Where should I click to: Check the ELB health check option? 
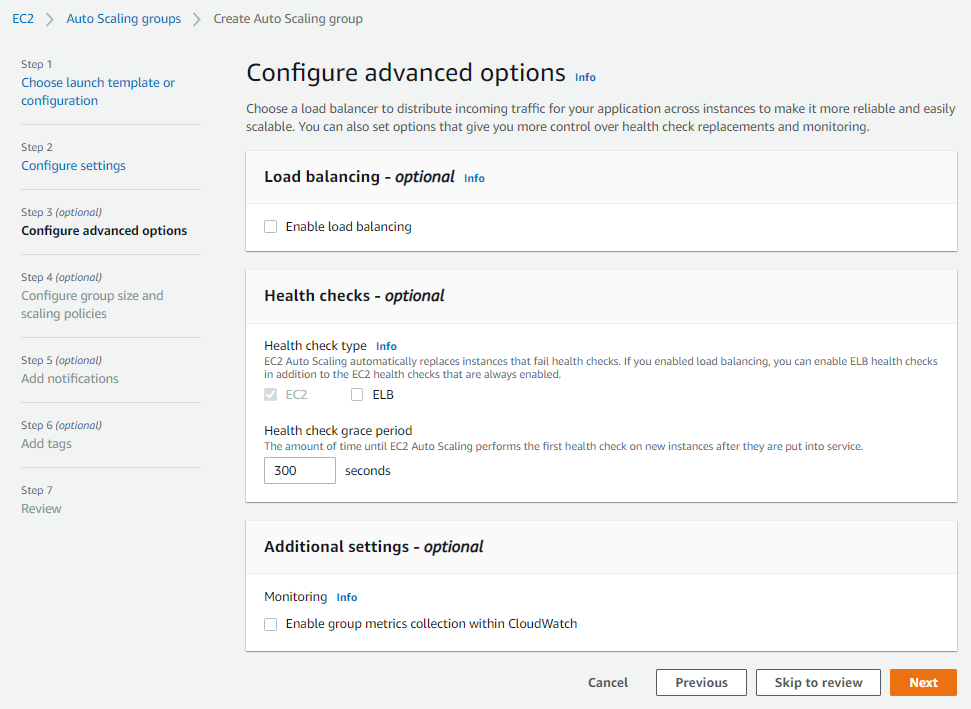click(x=357, y=394)
